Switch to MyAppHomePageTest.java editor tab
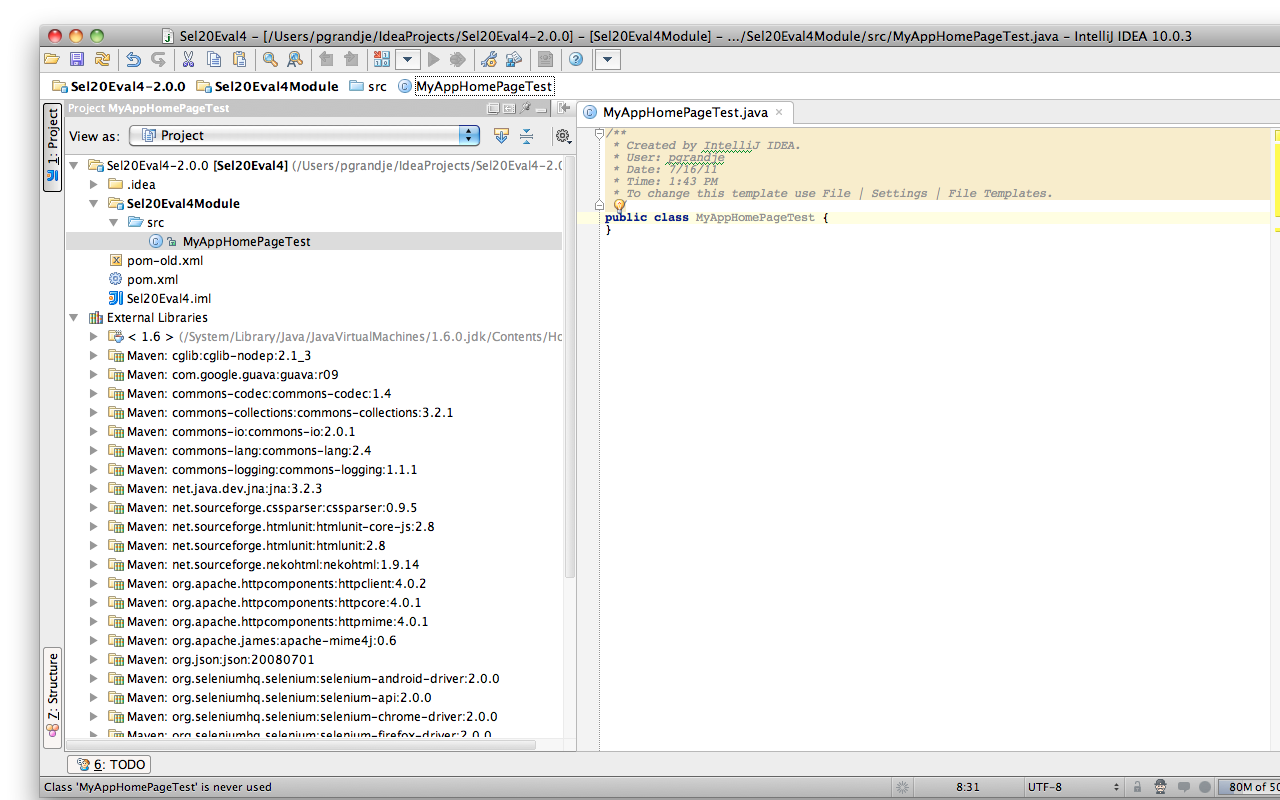The width and height of the screenshot is (1280, 800). coord(684,112)
